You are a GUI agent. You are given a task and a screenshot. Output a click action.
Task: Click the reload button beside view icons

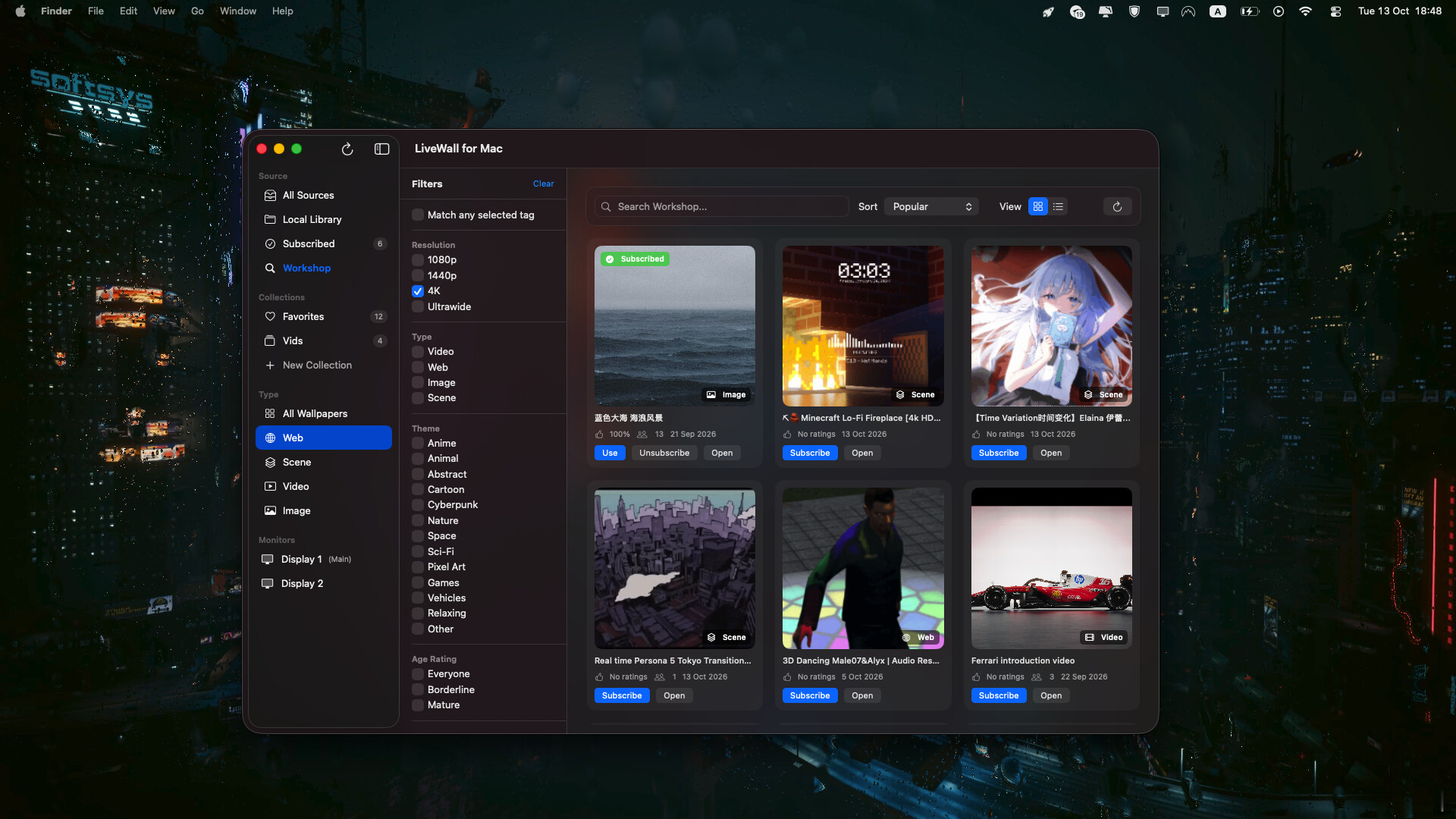tap(1117, 206)
